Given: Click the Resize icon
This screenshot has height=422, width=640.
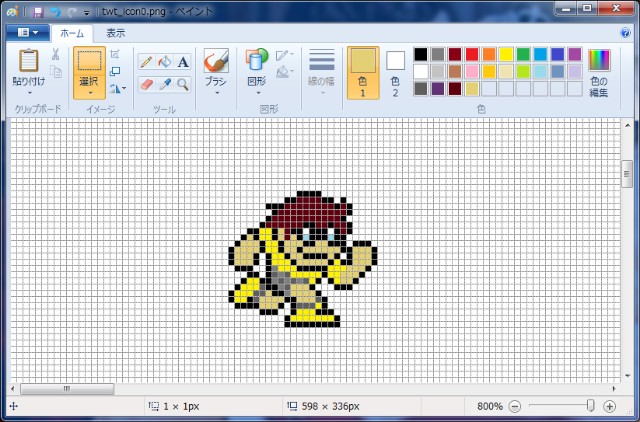Looking at the screenshot, I should pyautogui.click(x=115, y=71).
